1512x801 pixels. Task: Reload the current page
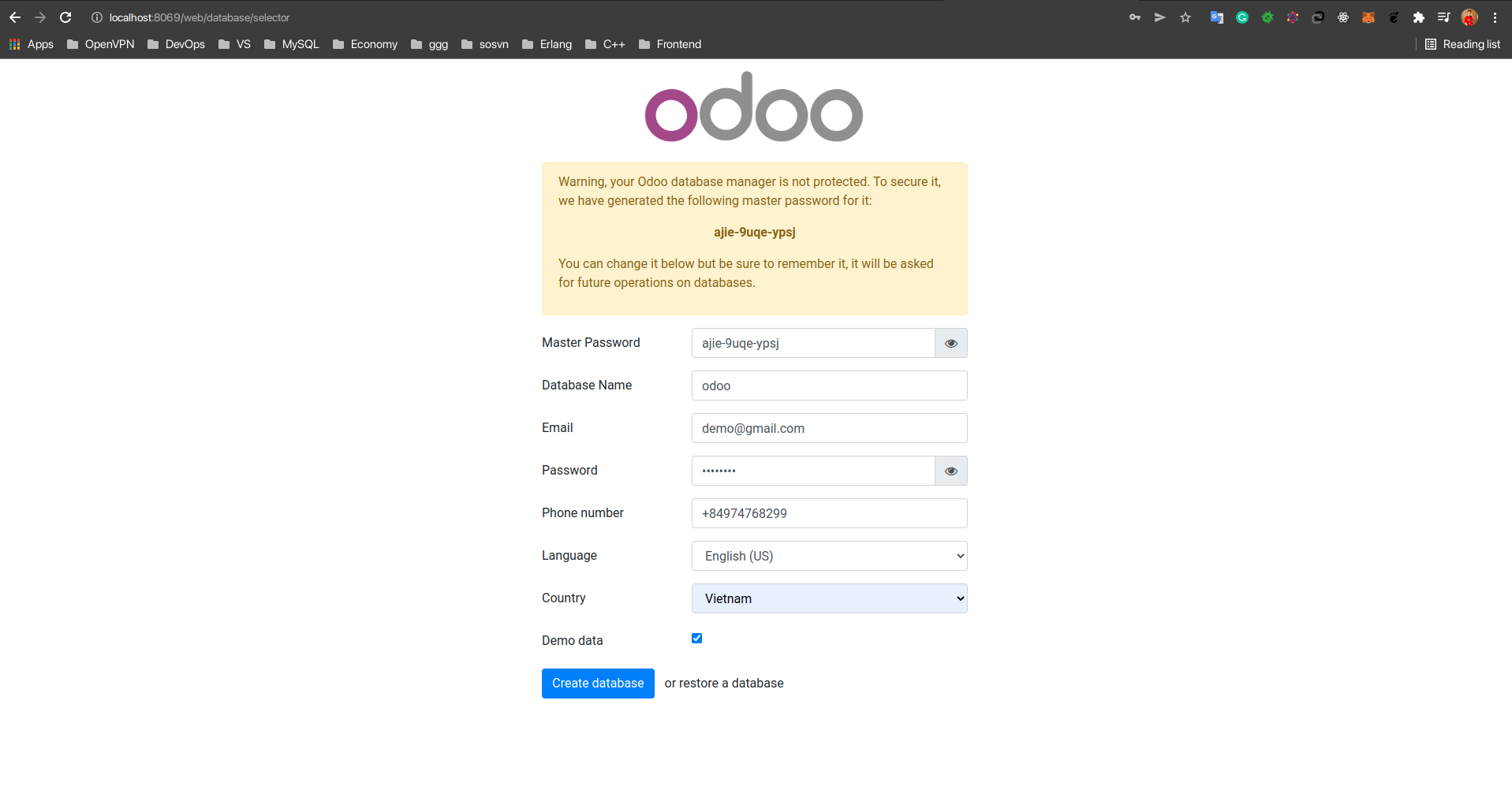click(65, 17)
